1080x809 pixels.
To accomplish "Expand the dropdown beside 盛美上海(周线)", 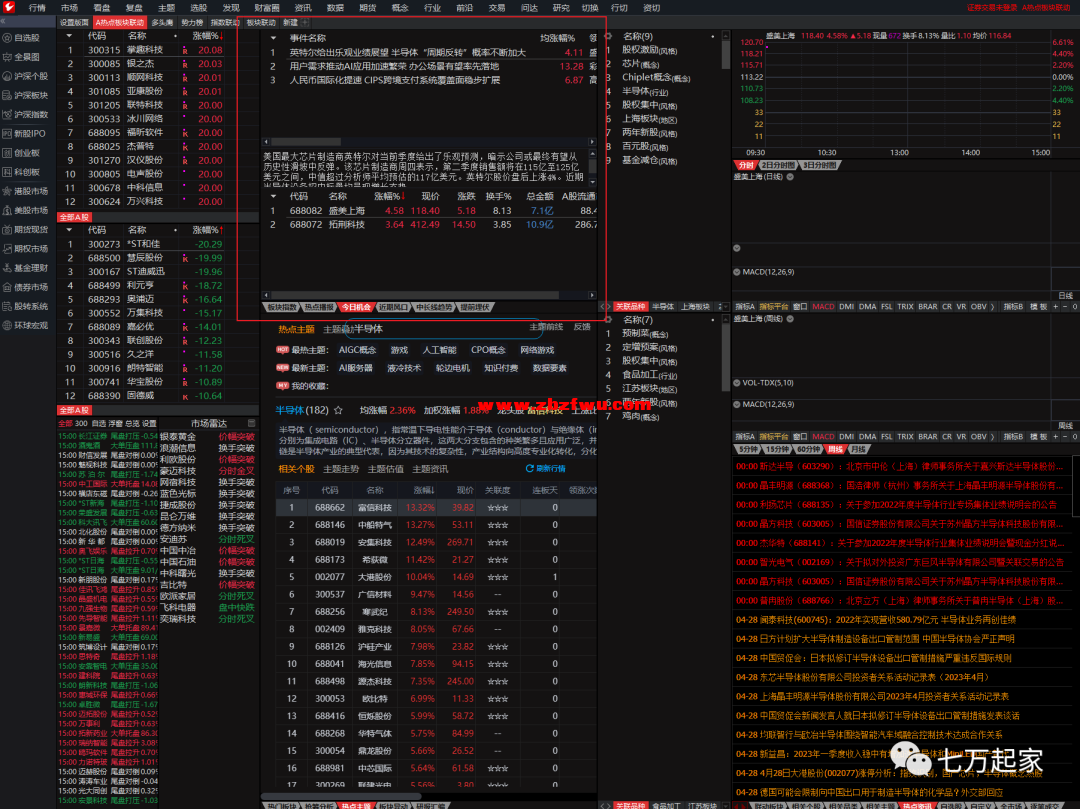I will click(x=790, y=319).
